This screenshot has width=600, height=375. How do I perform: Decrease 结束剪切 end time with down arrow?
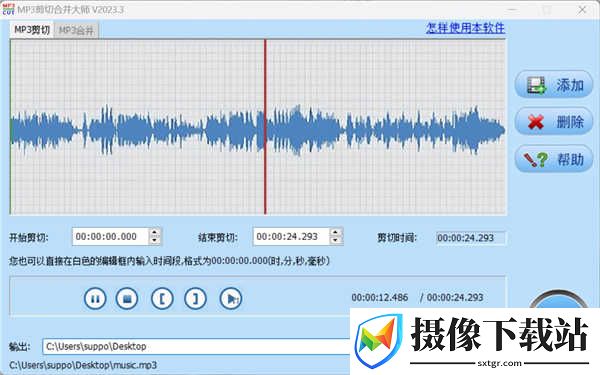(336, 241)
